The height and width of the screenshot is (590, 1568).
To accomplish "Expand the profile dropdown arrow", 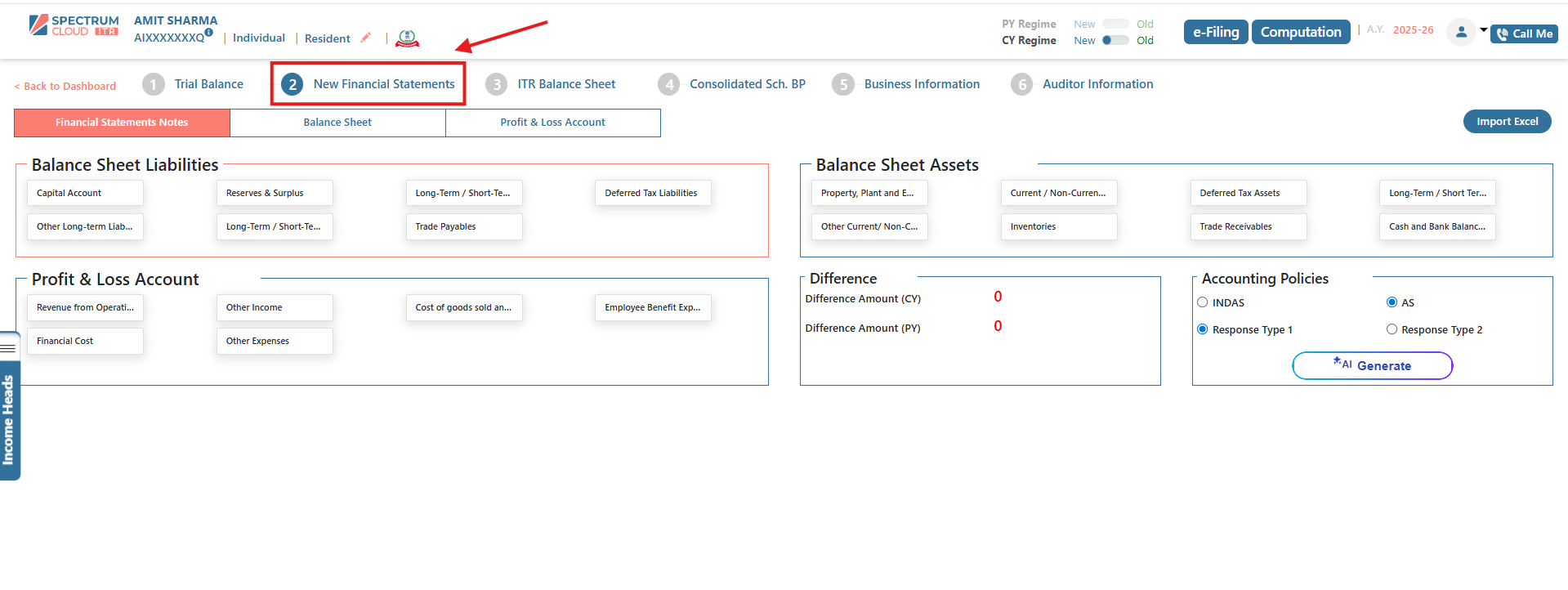I will pyautogui.click(x=1483, y=30).
